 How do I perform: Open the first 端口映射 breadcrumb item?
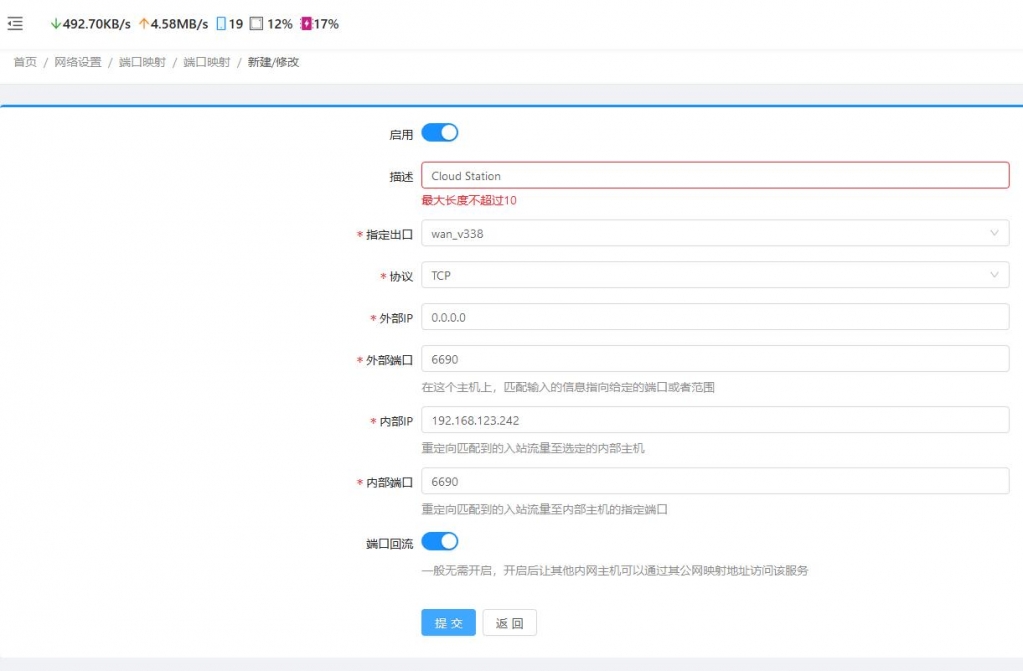pyautogui.click(x=142, y=62)
